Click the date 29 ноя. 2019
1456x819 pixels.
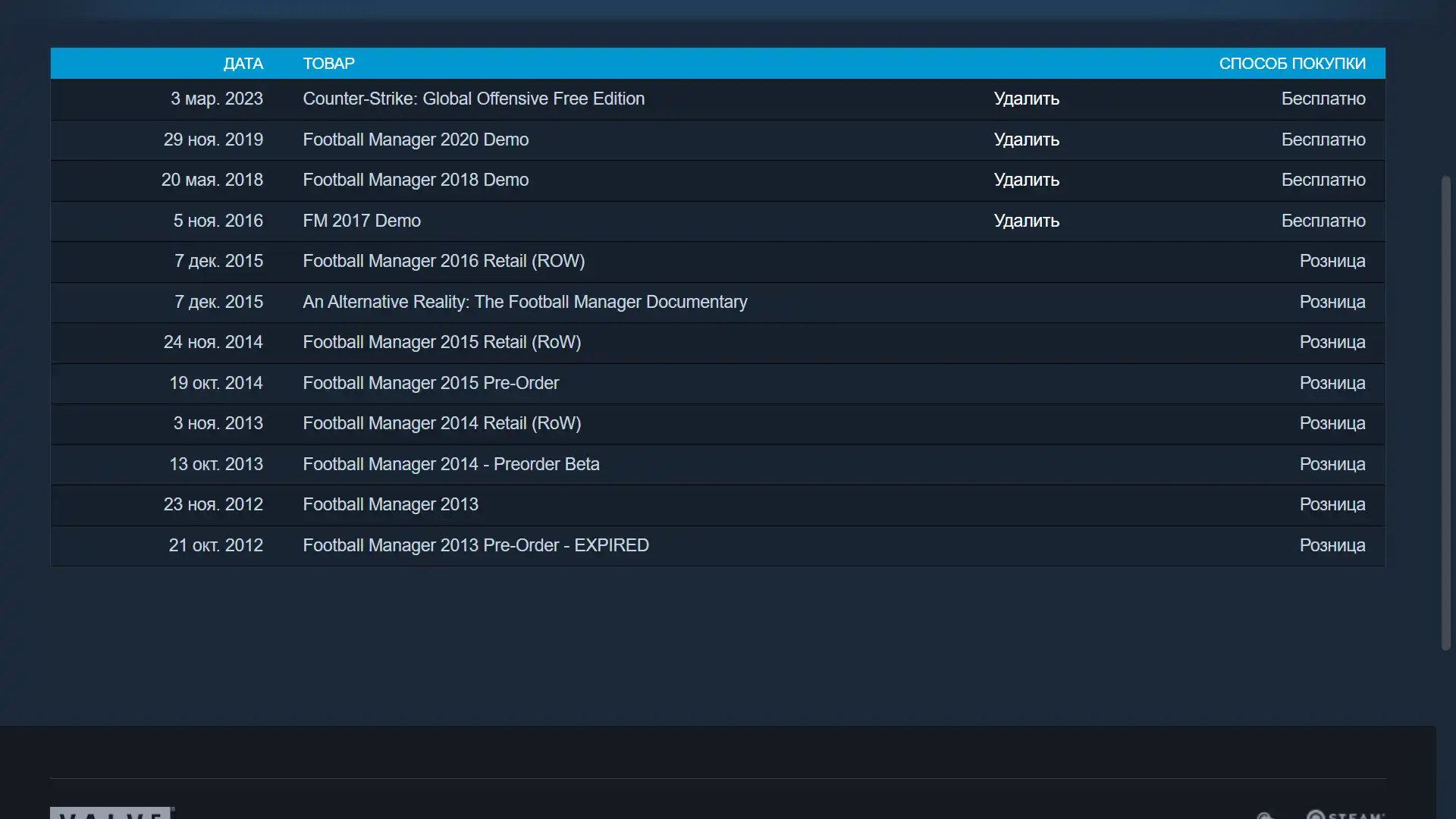tap(213, 140)
